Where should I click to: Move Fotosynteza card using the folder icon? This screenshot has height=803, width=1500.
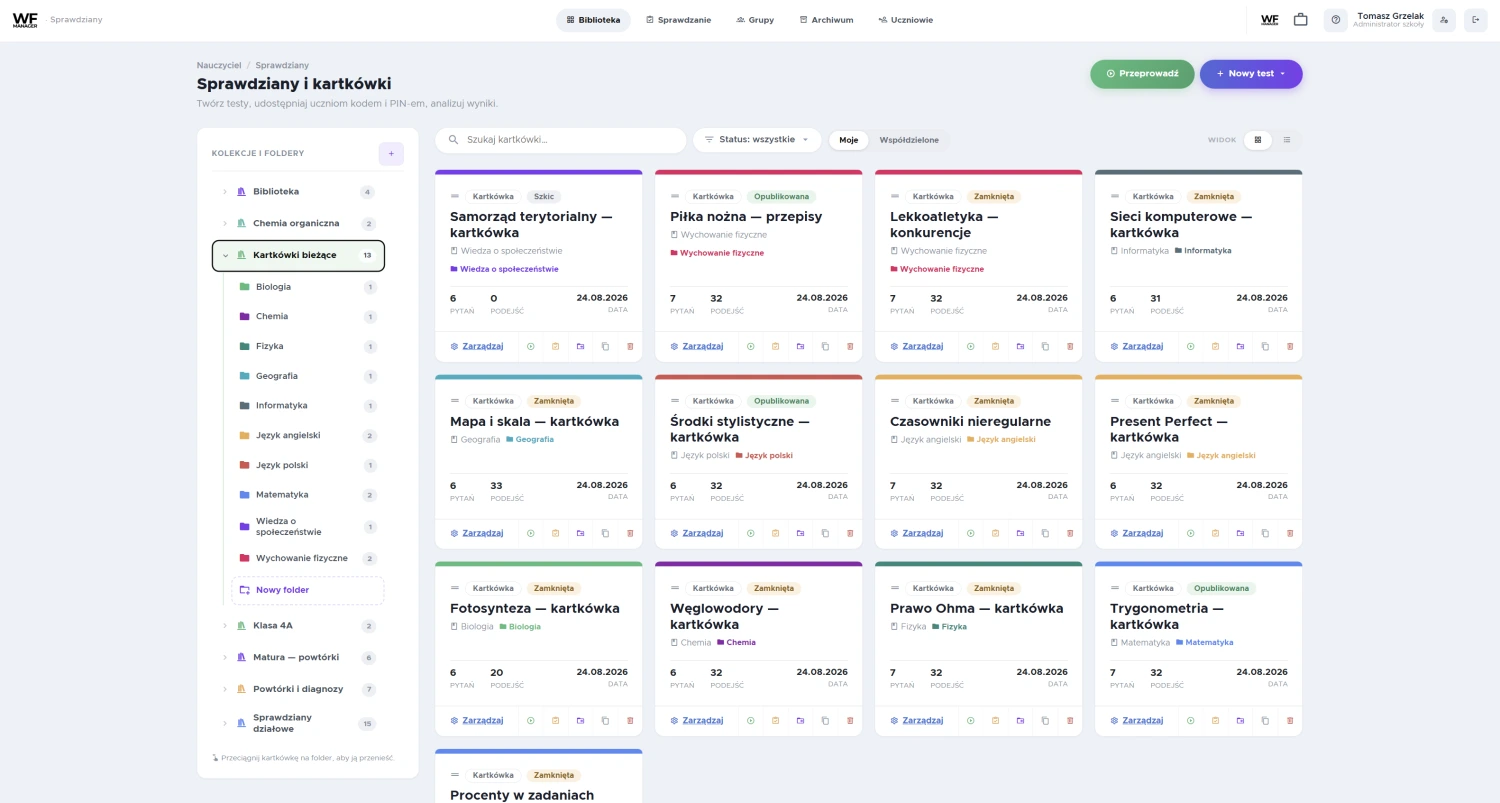point(580,720)
